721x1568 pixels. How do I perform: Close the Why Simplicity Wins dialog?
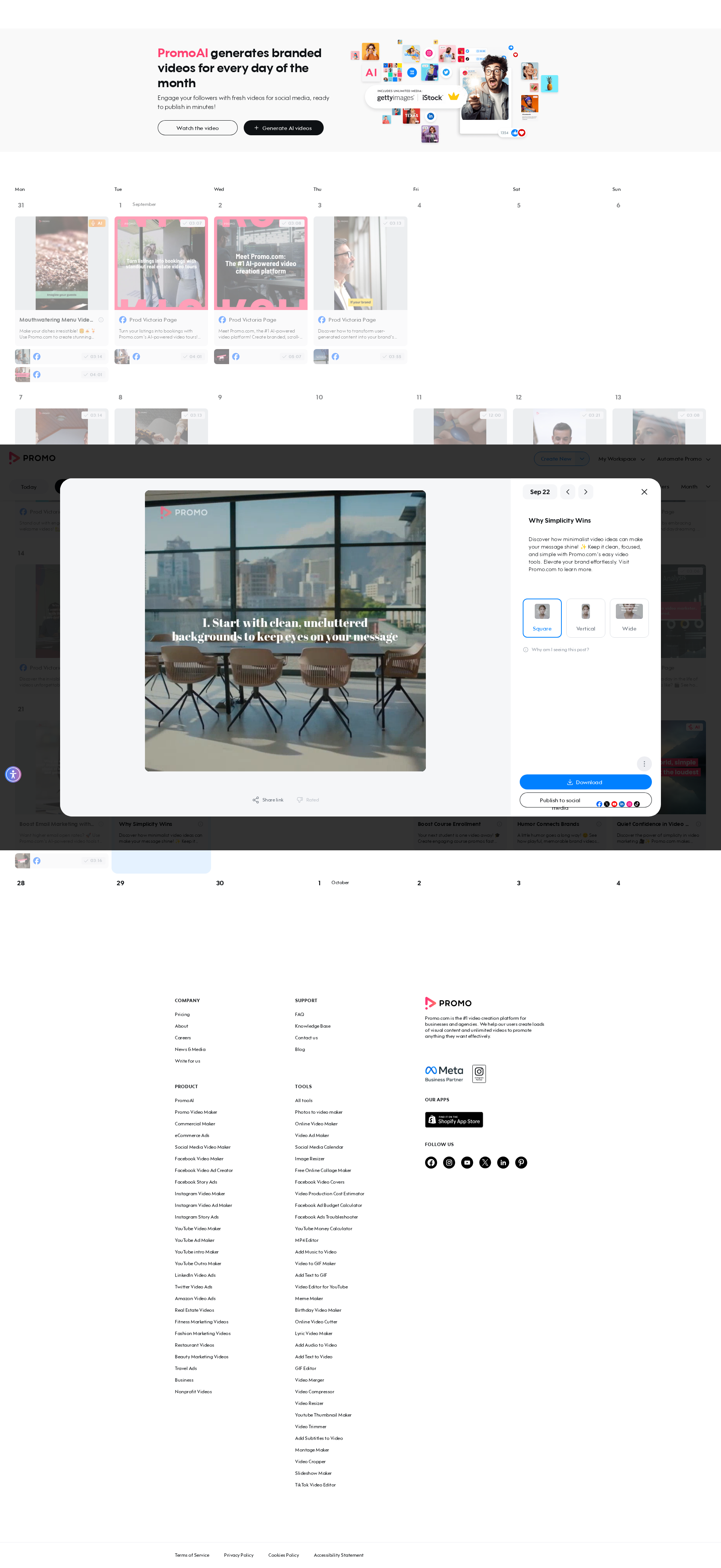pyautogui.click(x=644, y=492)
